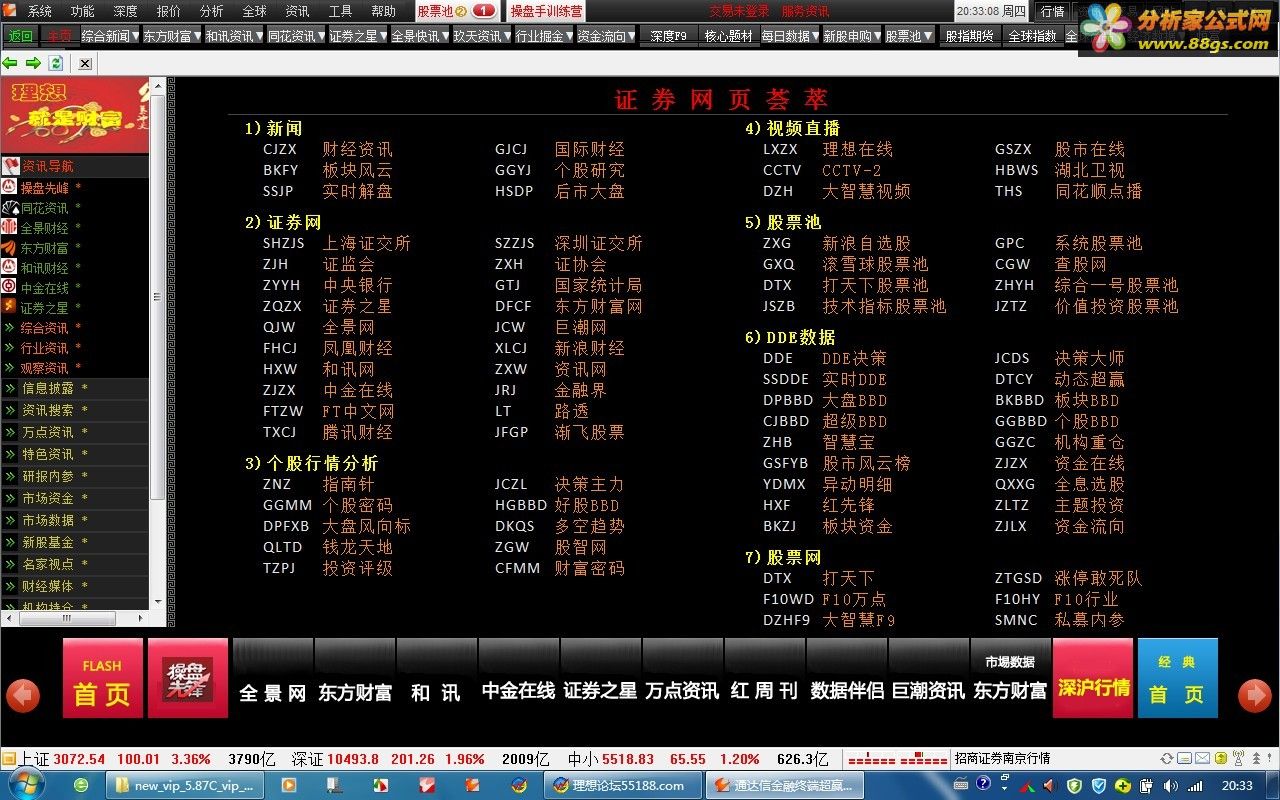Image resolution: width=1280 pixels, height=800 pixels.
Task: Expand the 信息披露 sidebar section
Action: point(75,388)
